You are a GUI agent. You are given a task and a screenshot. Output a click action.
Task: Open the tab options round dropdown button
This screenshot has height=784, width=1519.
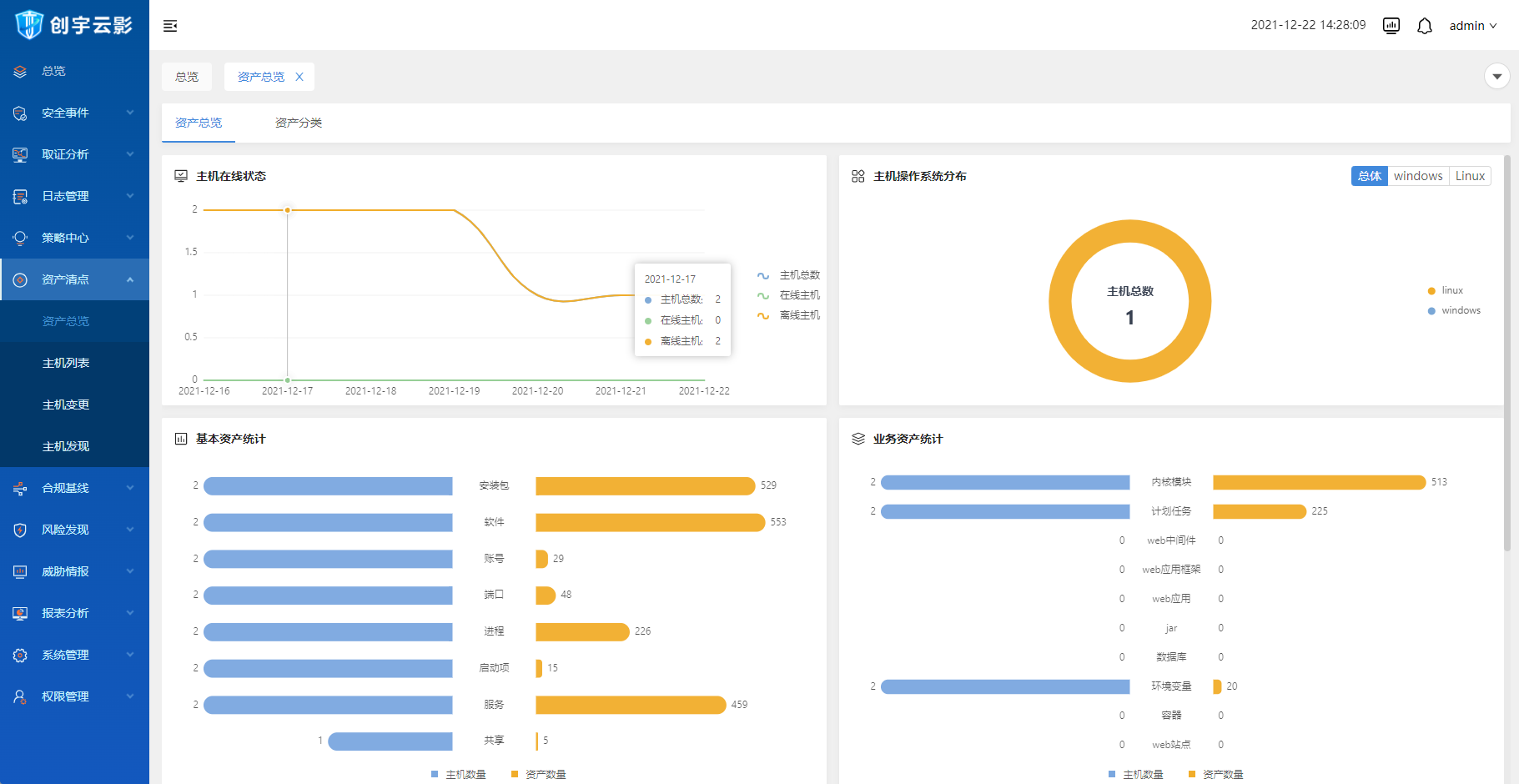point(1497,77)
